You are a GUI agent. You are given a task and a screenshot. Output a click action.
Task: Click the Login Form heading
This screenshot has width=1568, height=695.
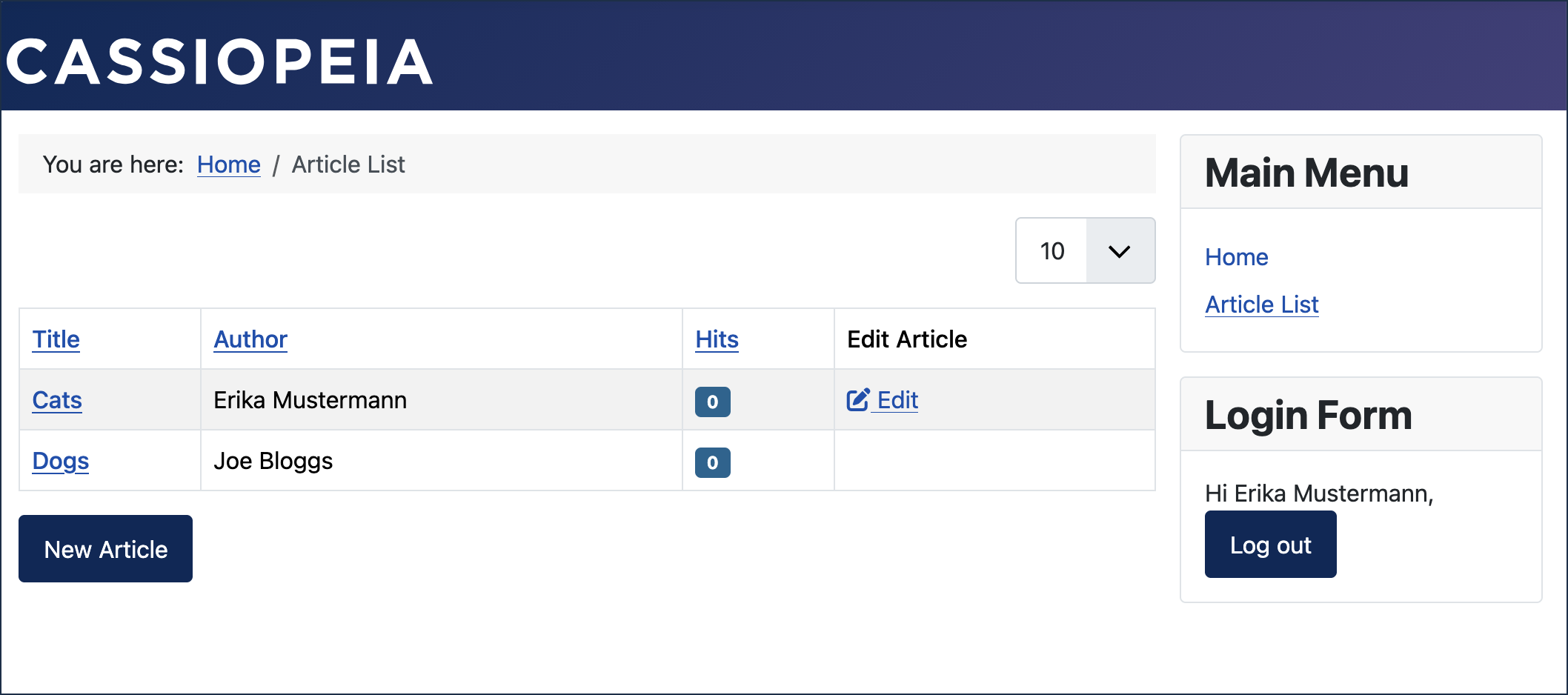click(x=1308, y=415)
